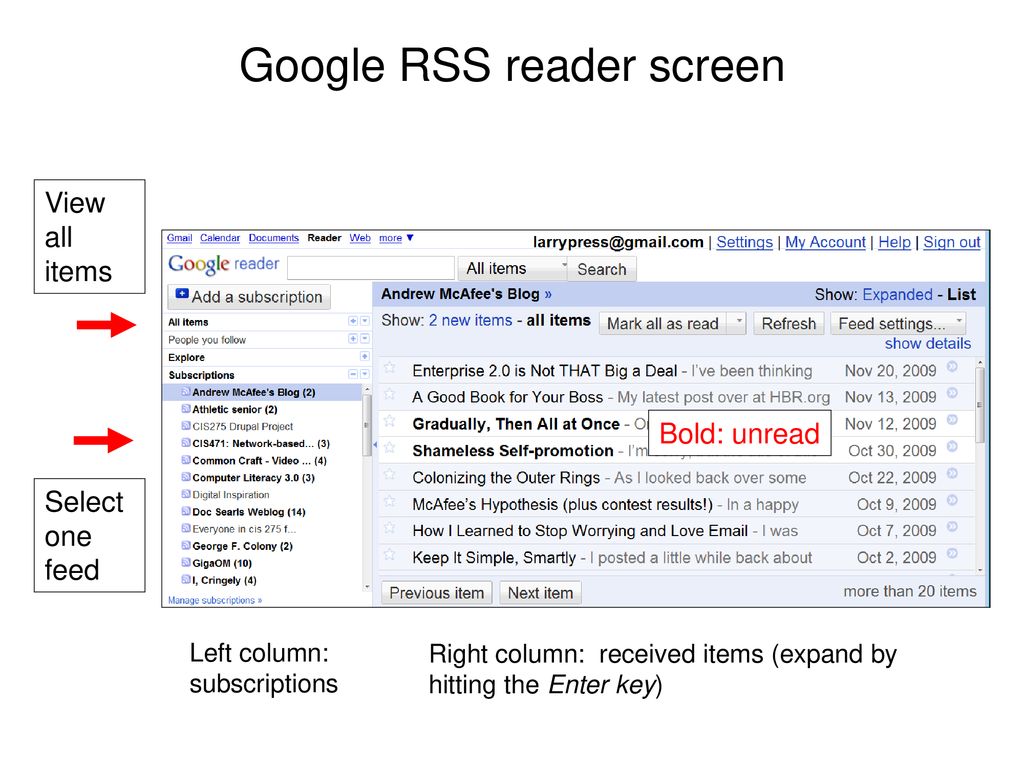Image resolution: width=1024 pixels, height=768 pixels.
Task: Expand the All items section with plus icon
Action: (353, 321)
